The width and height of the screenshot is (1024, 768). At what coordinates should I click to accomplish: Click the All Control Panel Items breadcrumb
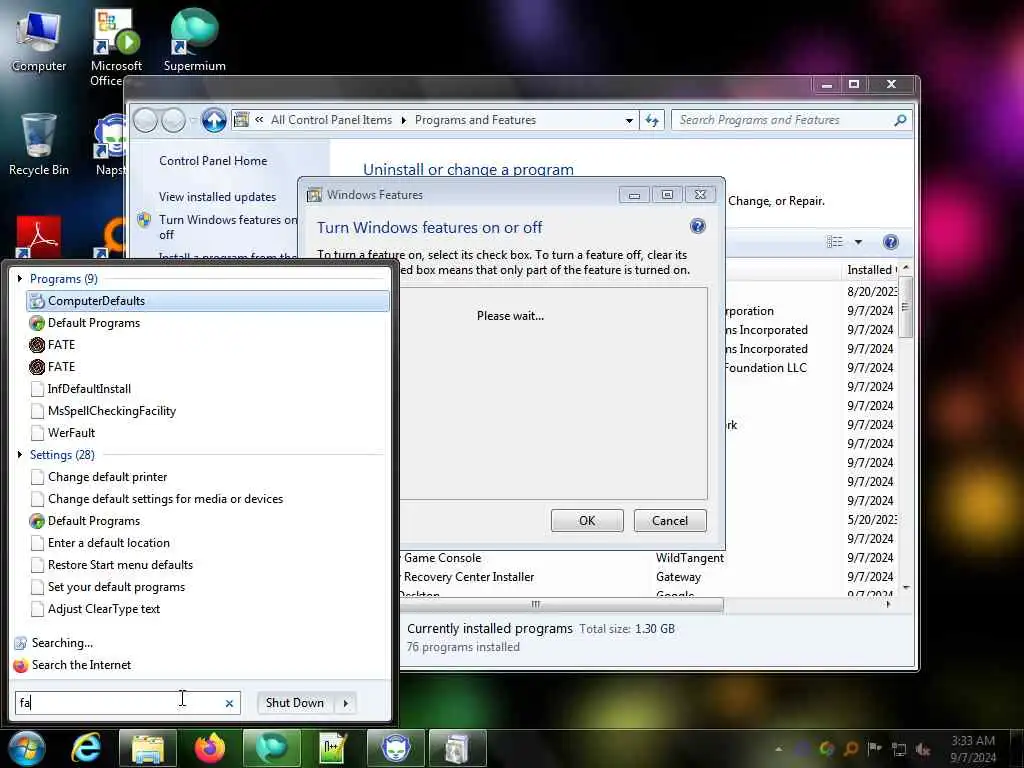(x=331, y=120)
